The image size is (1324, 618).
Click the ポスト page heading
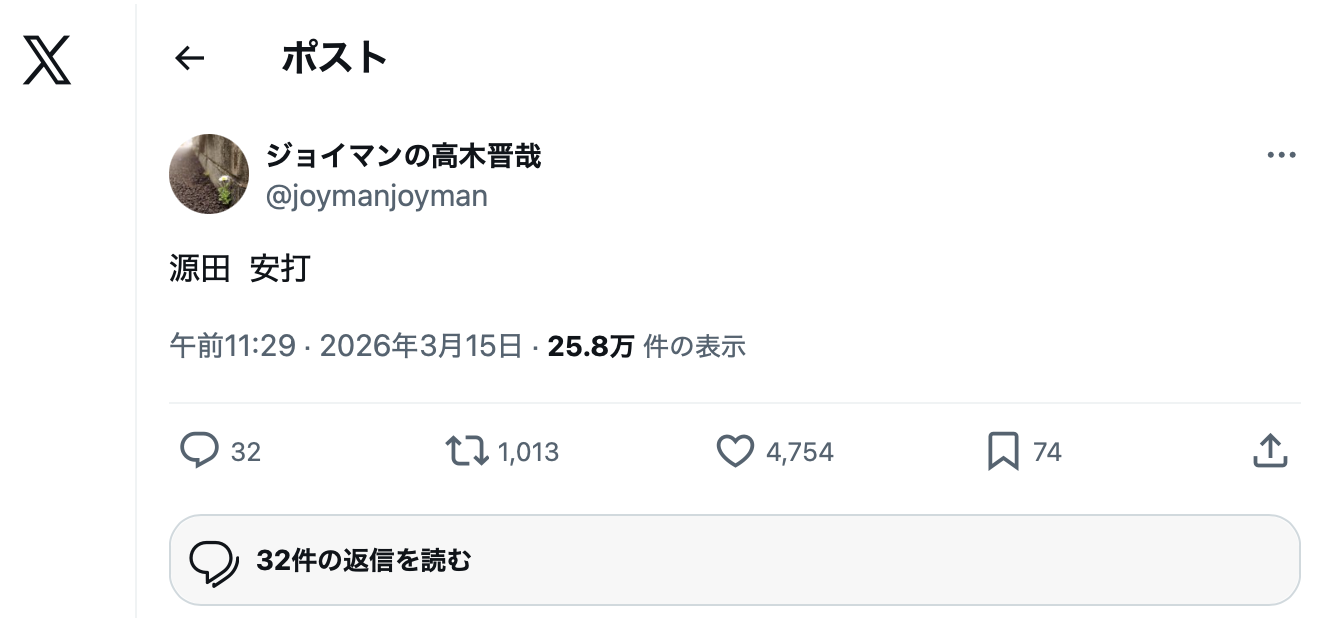[334, 58]
